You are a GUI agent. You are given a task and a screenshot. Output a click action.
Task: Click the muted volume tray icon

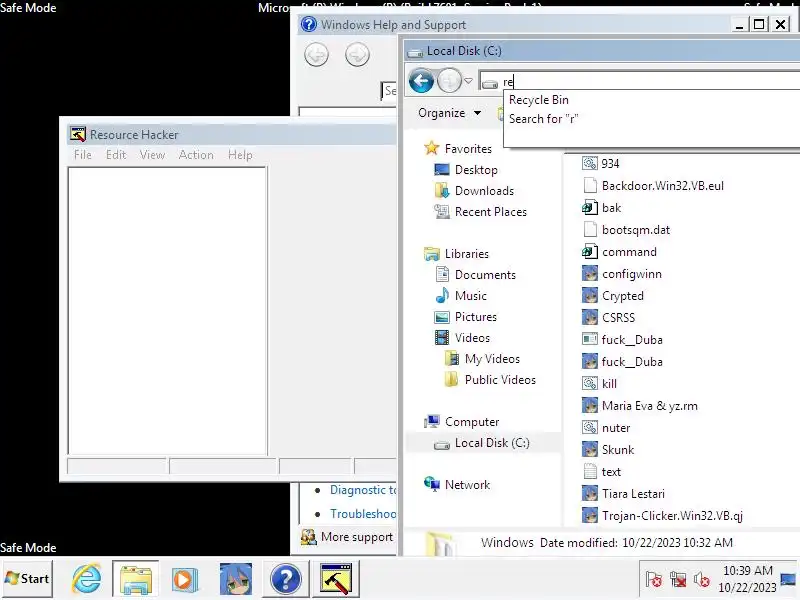click(x=702, y=579)
